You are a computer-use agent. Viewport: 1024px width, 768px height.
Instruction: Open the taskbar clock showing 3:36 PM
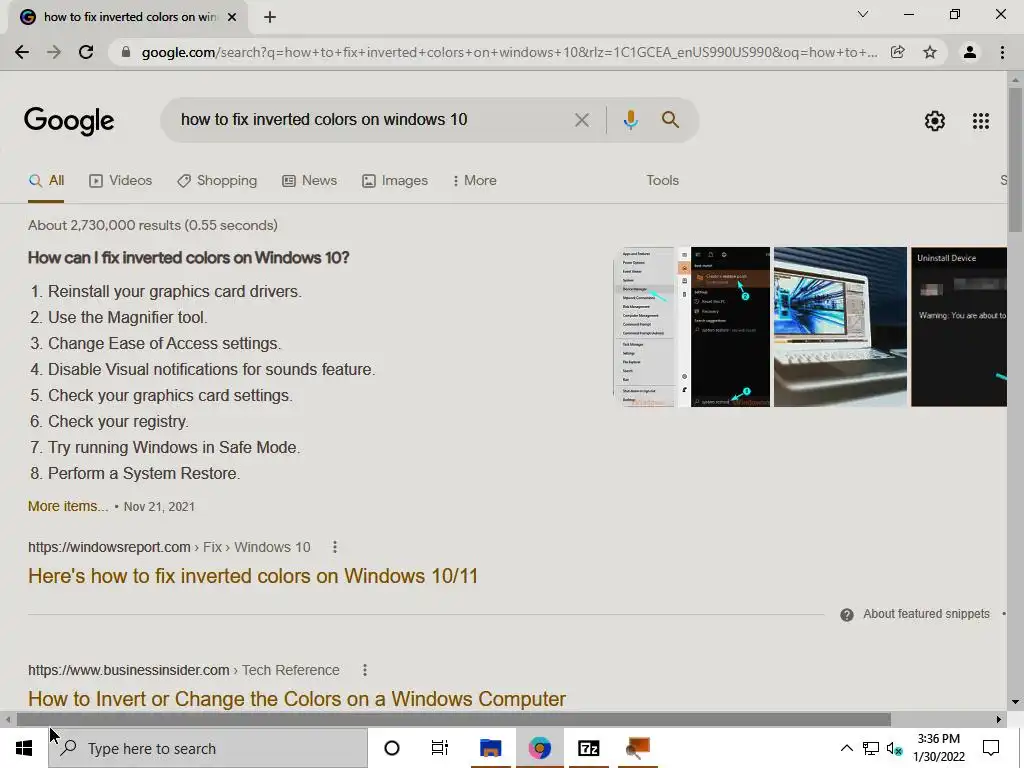[939, 748]
